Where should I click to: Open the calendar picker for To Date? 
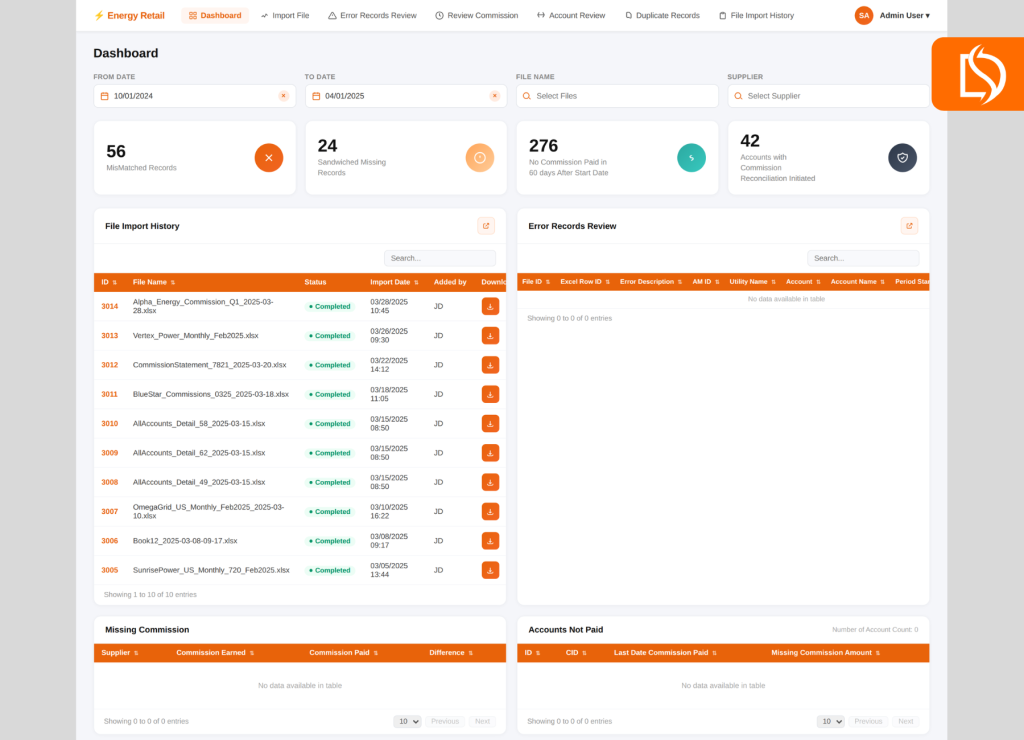pos(314,95)
